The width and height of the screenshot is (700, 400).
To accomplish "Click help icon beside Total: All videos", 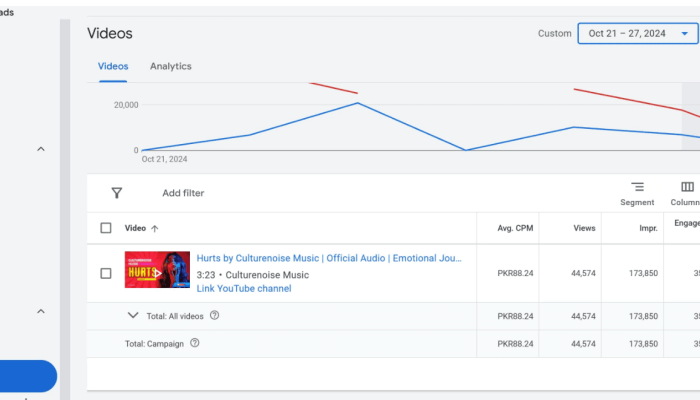I will 215,316.
